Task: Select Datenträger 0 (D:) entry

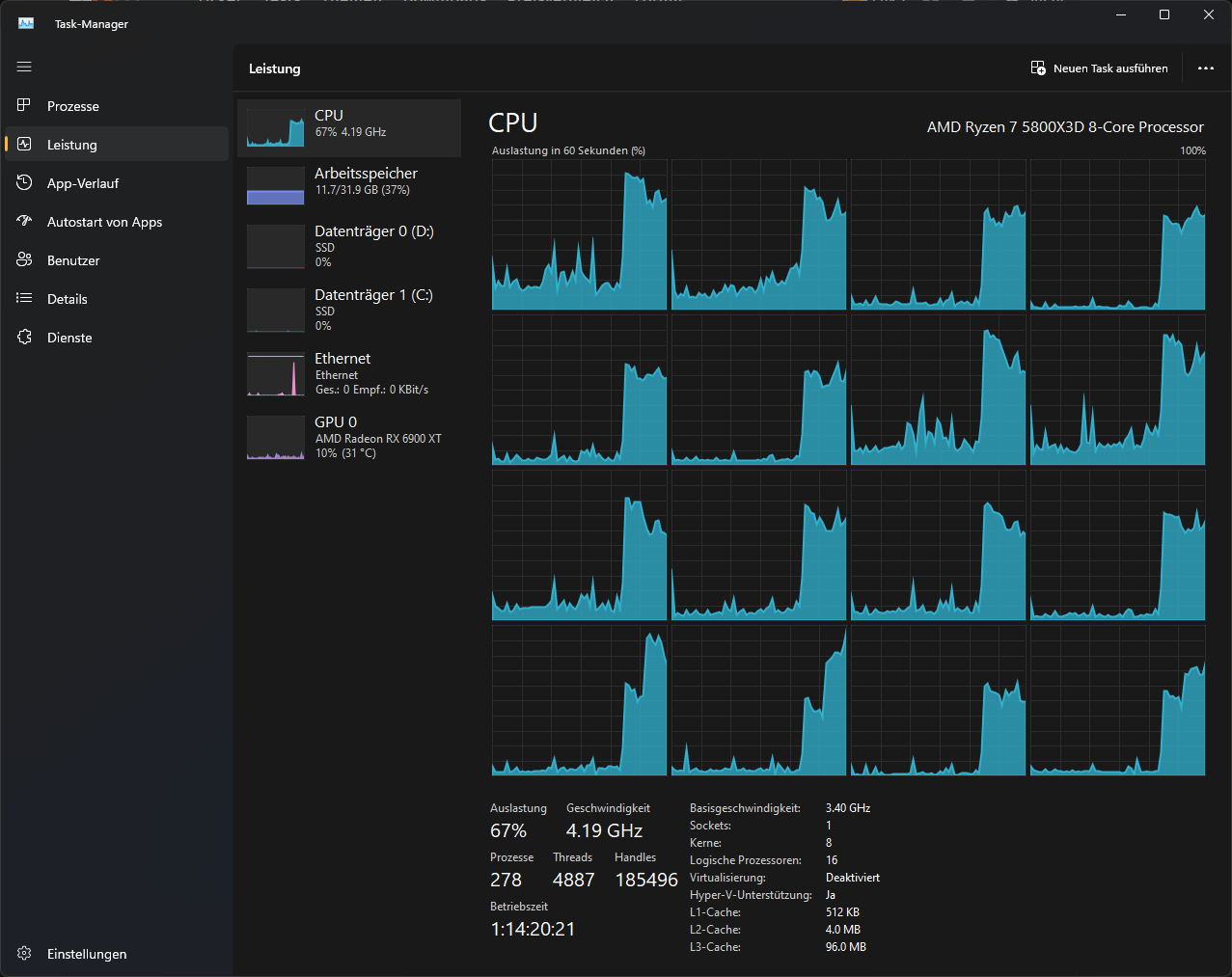Action: pyautogui.click(x=349, y=247)
